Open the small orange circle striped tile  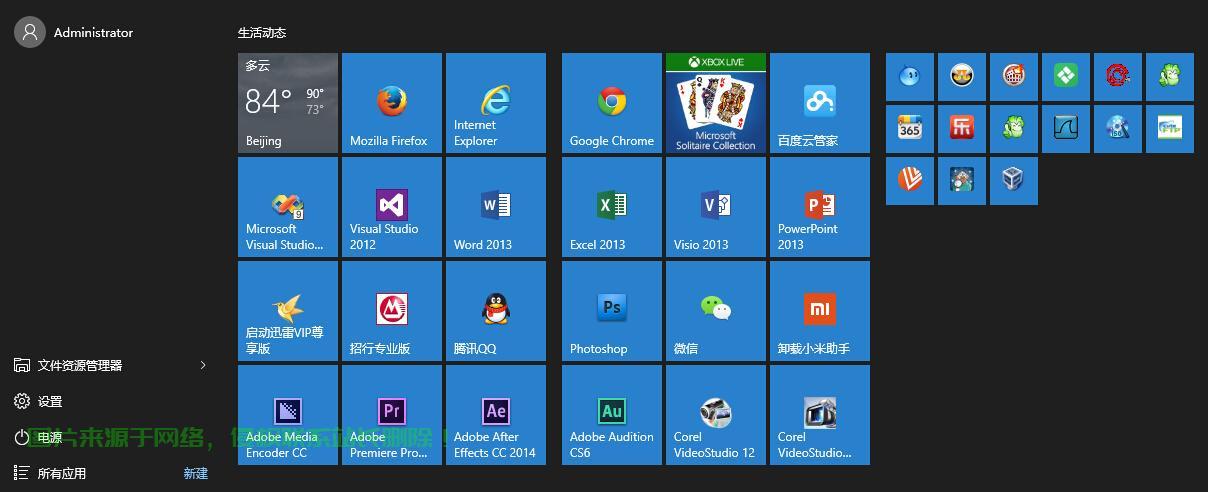pos(910,181)
